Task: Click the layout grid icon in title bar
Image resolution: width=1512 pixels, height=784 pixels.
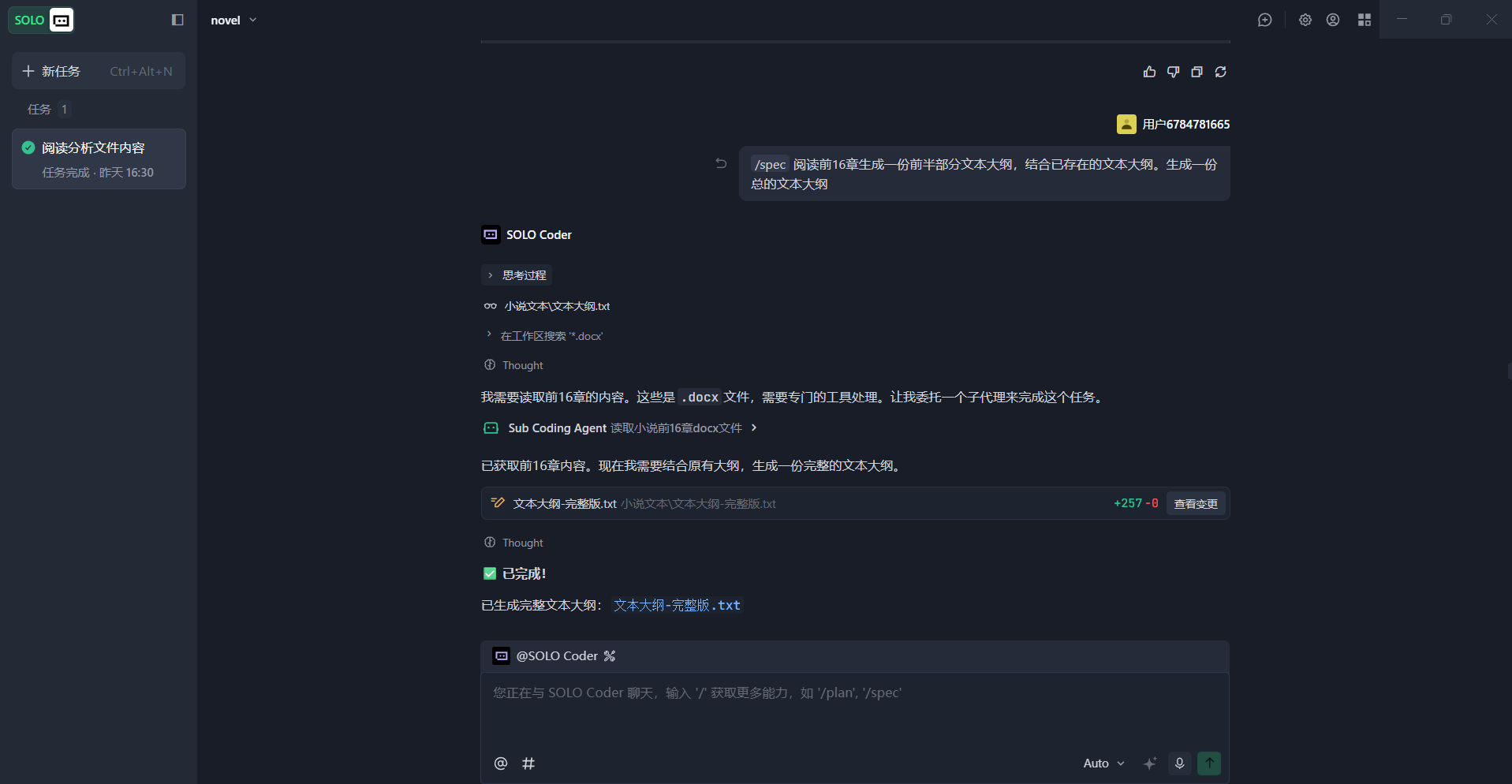Action: tap(1365, 20)
